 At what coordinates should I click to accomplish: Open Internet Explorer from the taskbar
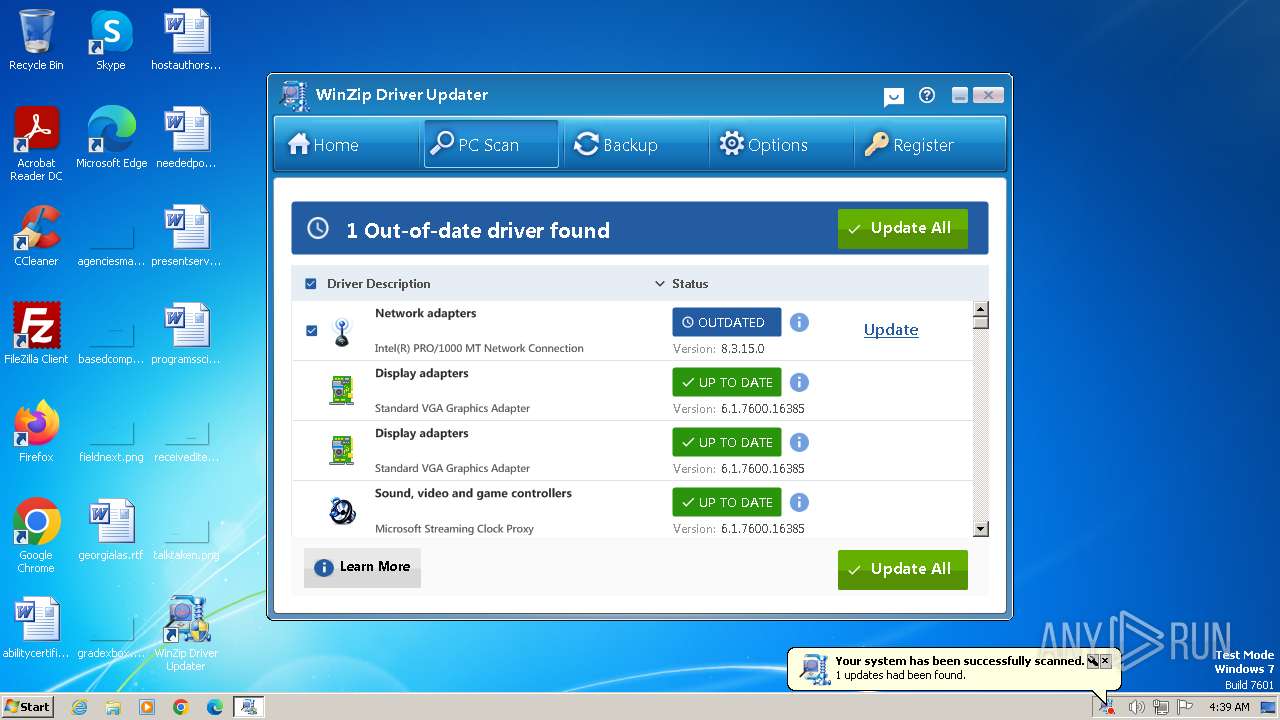point(79,707)
